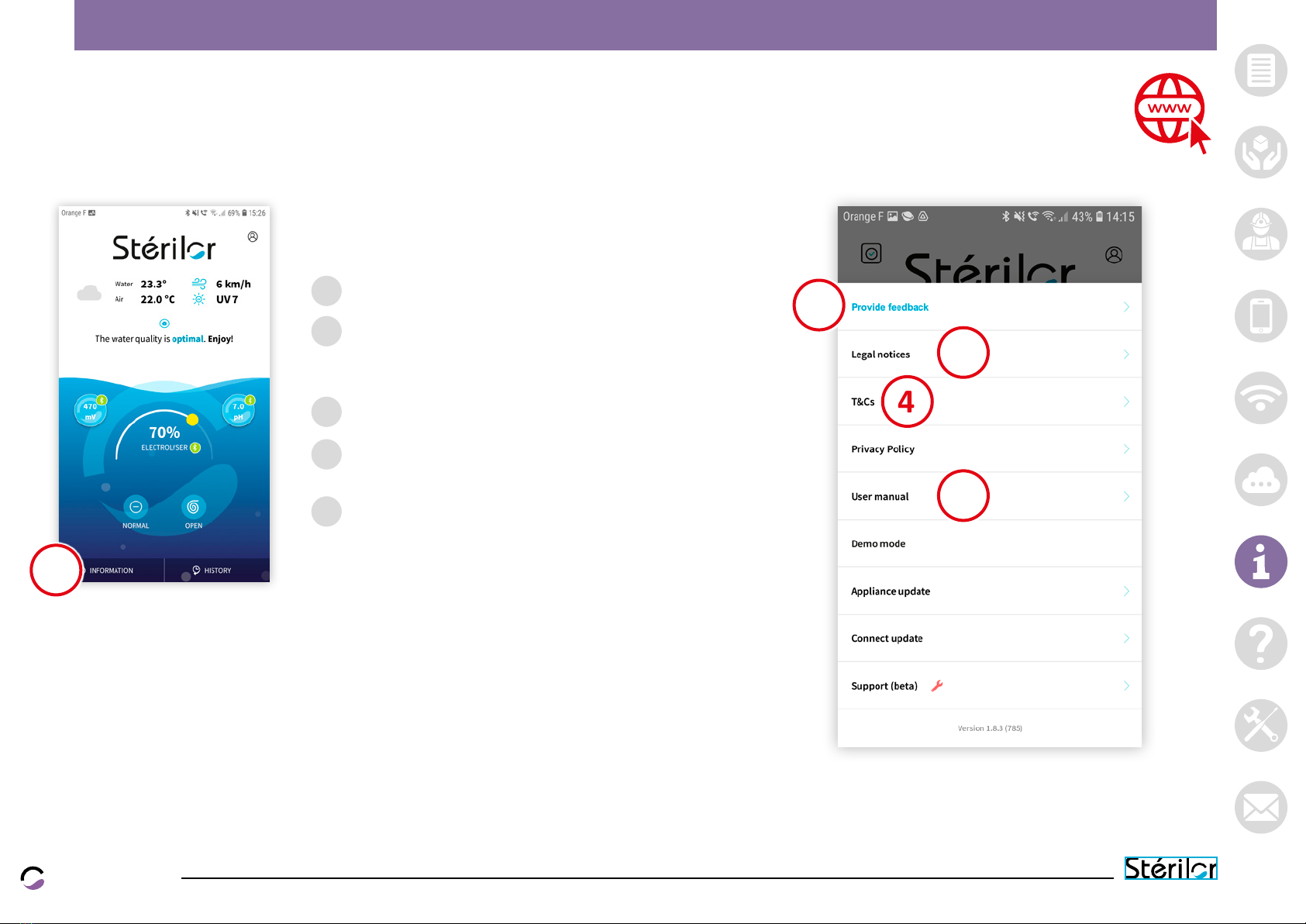Click the hands-holding-box sidebar icon
This screenshot has height=924, width=1306.
[x=1260, y=153]
